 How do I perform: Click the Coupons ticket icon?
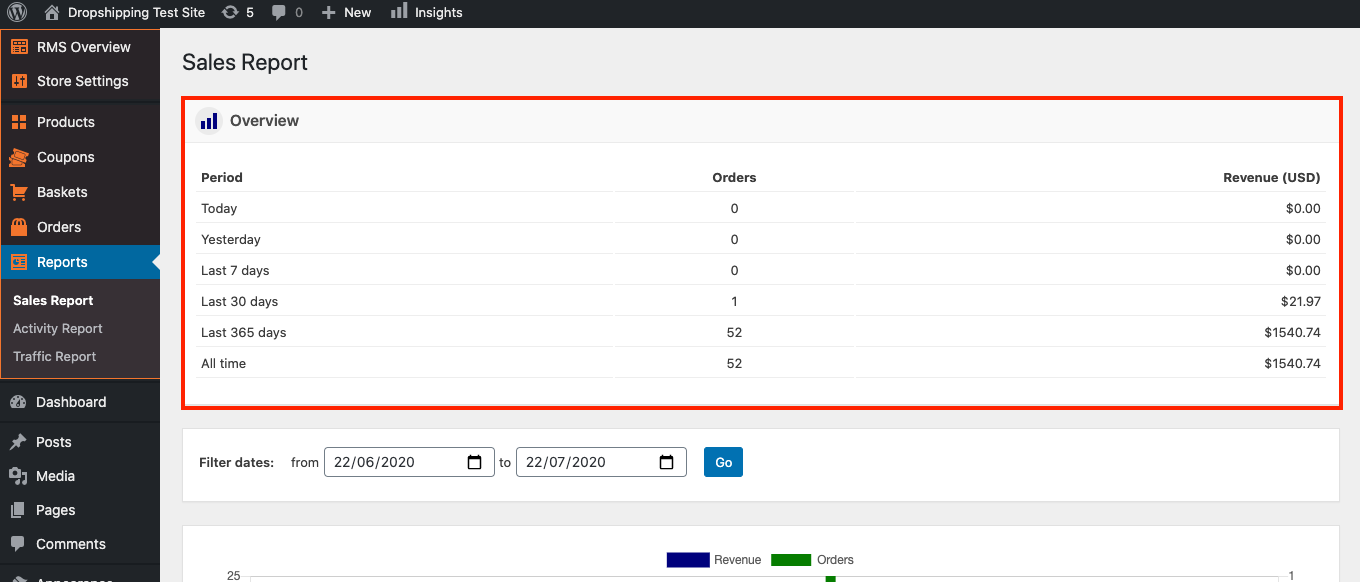19,157
